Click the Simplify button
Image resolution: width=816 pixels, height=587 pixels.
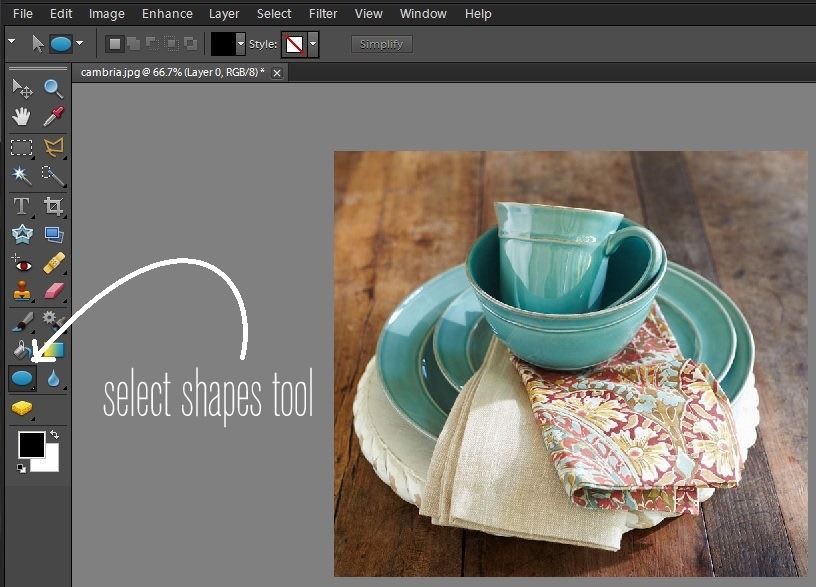coord(381,44)
